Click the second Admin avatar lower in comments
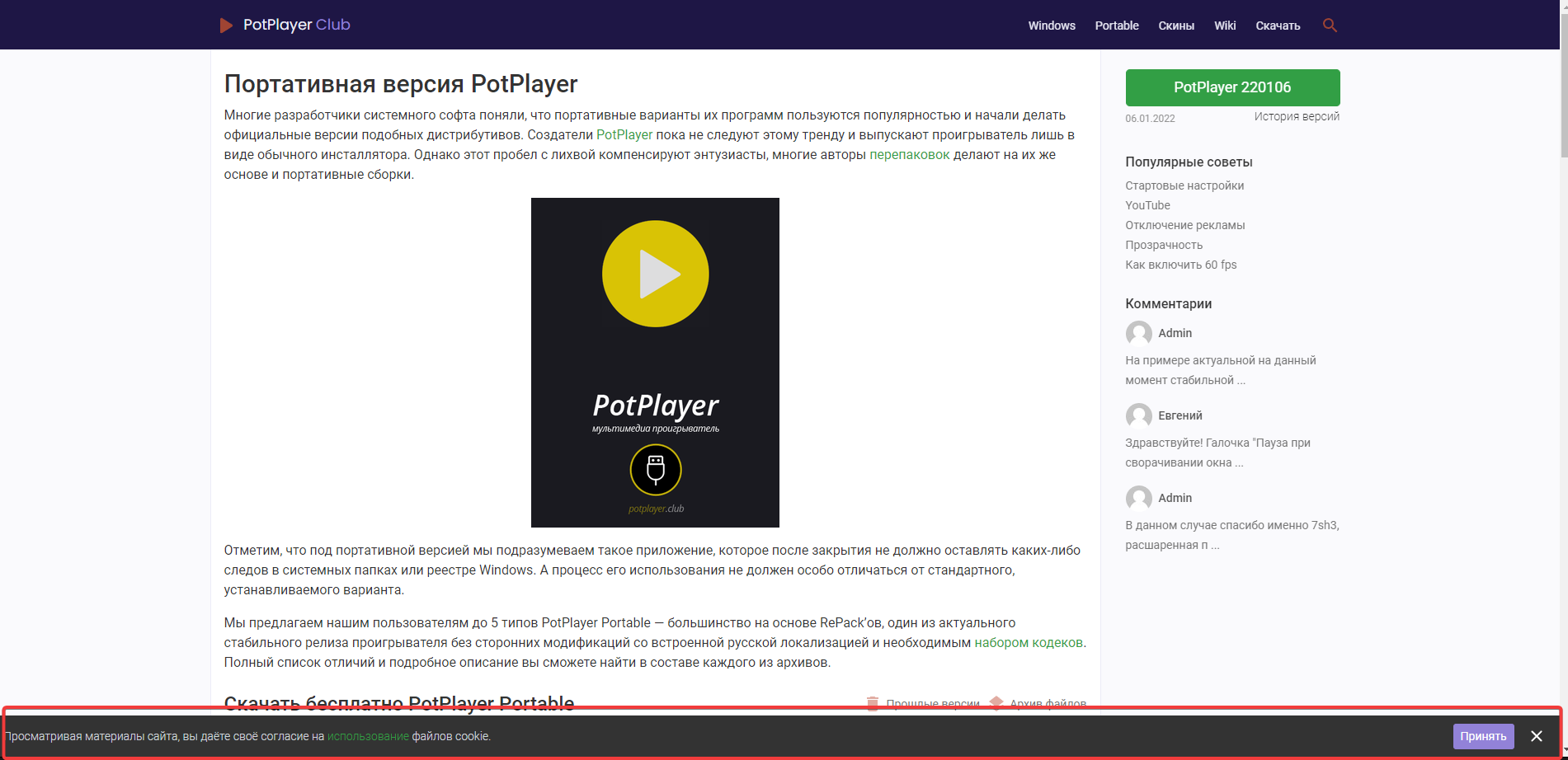This screenshot has width=1568, height=760. pyautogui.click(x=1138, y=498)
